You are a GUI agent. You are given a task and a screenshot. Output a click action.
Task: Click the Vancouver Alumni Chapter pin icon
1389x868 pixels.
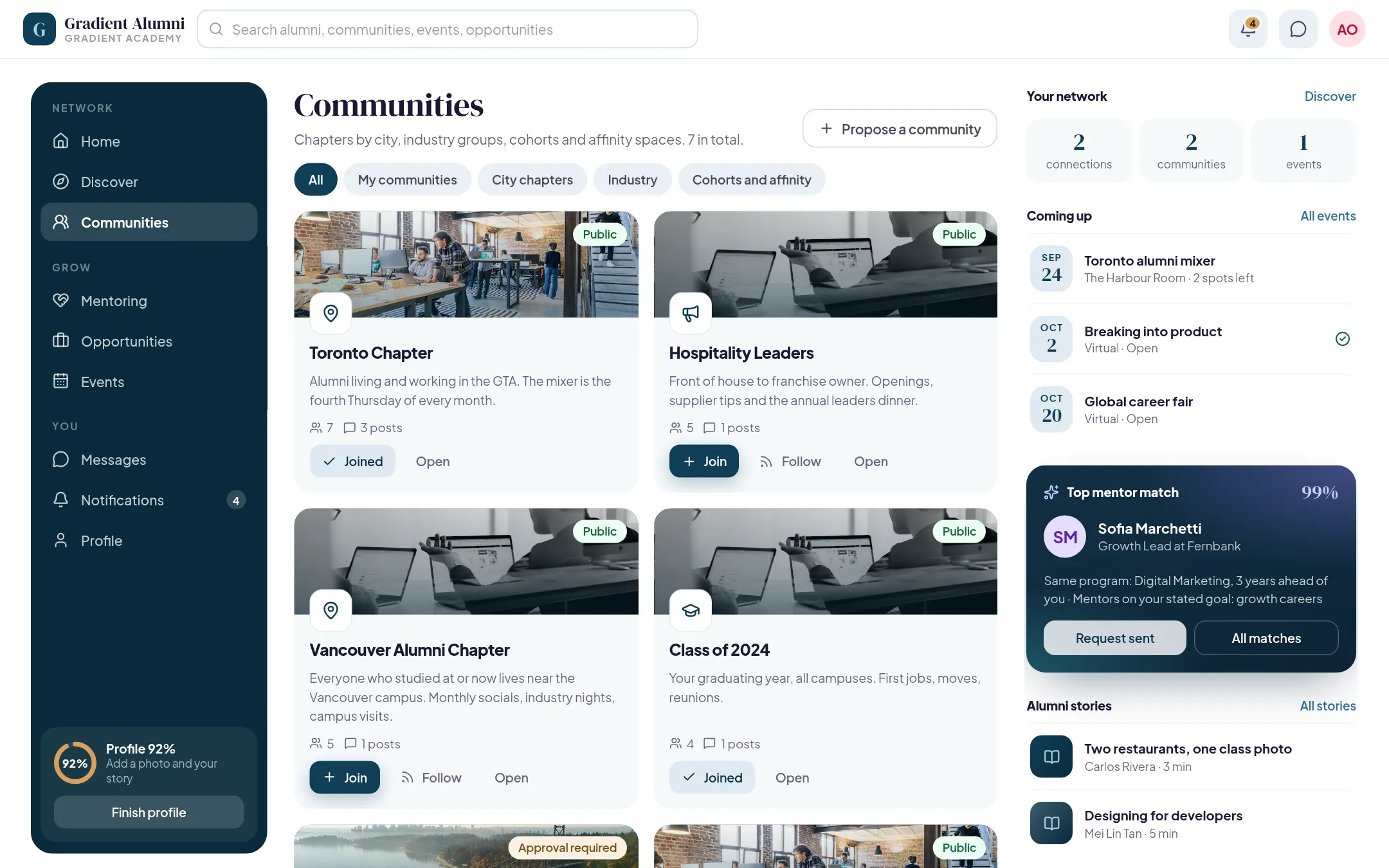click(x=331, y=610)
